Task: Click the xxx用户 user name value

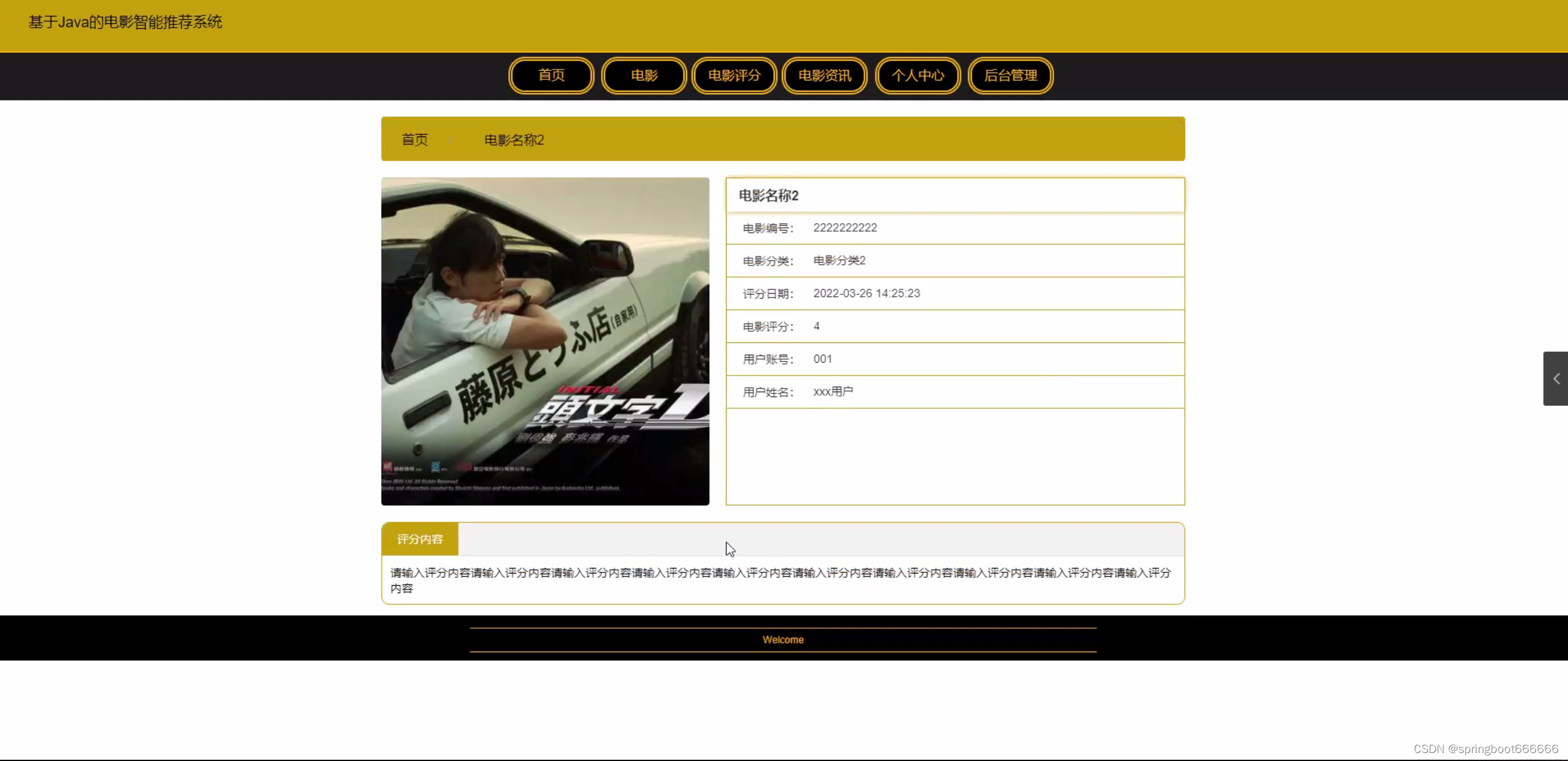Action: click(833, 392)
